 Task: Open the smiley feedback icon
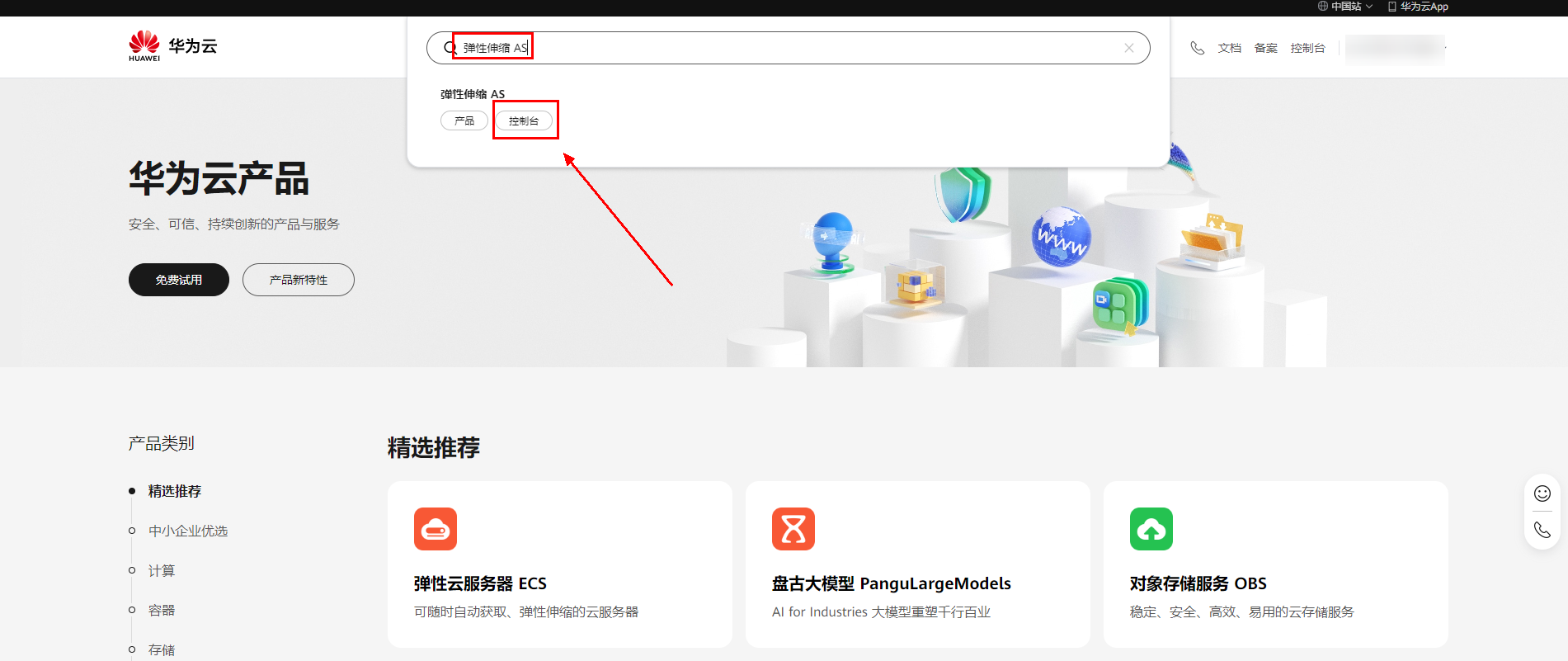tap(1542, 493)
